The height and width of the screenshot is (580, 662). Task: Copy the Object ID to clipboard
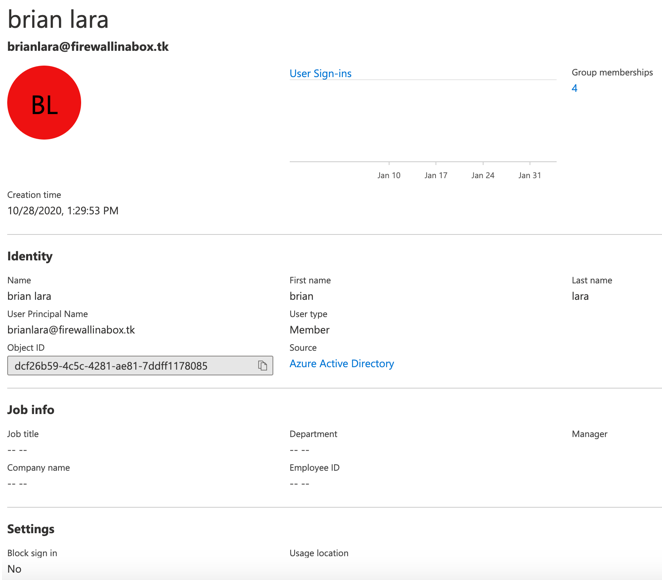262,366
